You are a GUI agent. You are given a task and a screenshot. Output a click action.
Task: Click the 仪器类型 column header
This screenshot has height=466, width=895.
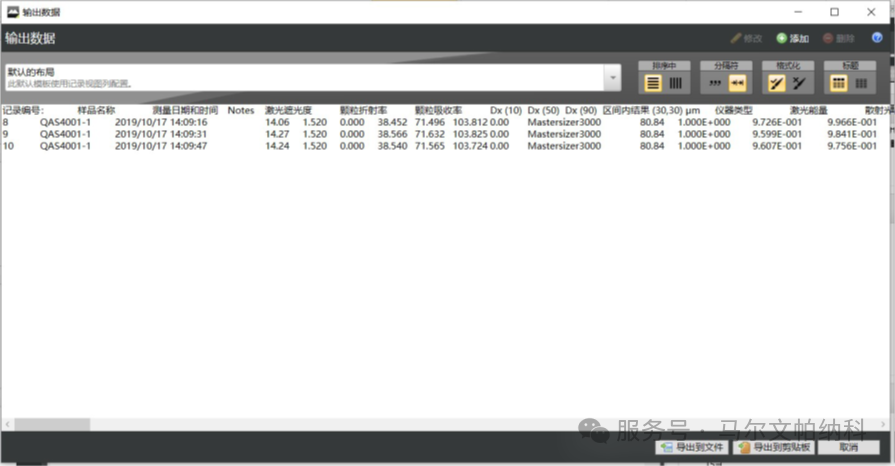(733, 110)
